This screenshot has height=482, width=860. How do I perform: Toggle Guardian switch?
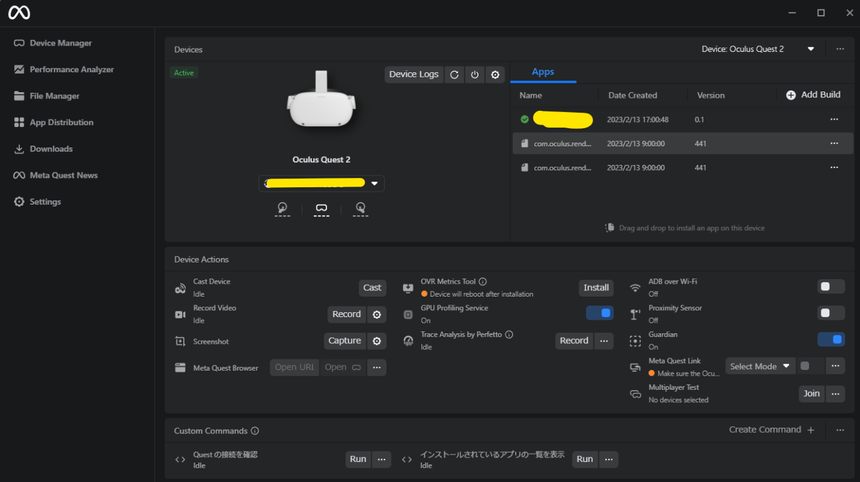coord(830,339)
